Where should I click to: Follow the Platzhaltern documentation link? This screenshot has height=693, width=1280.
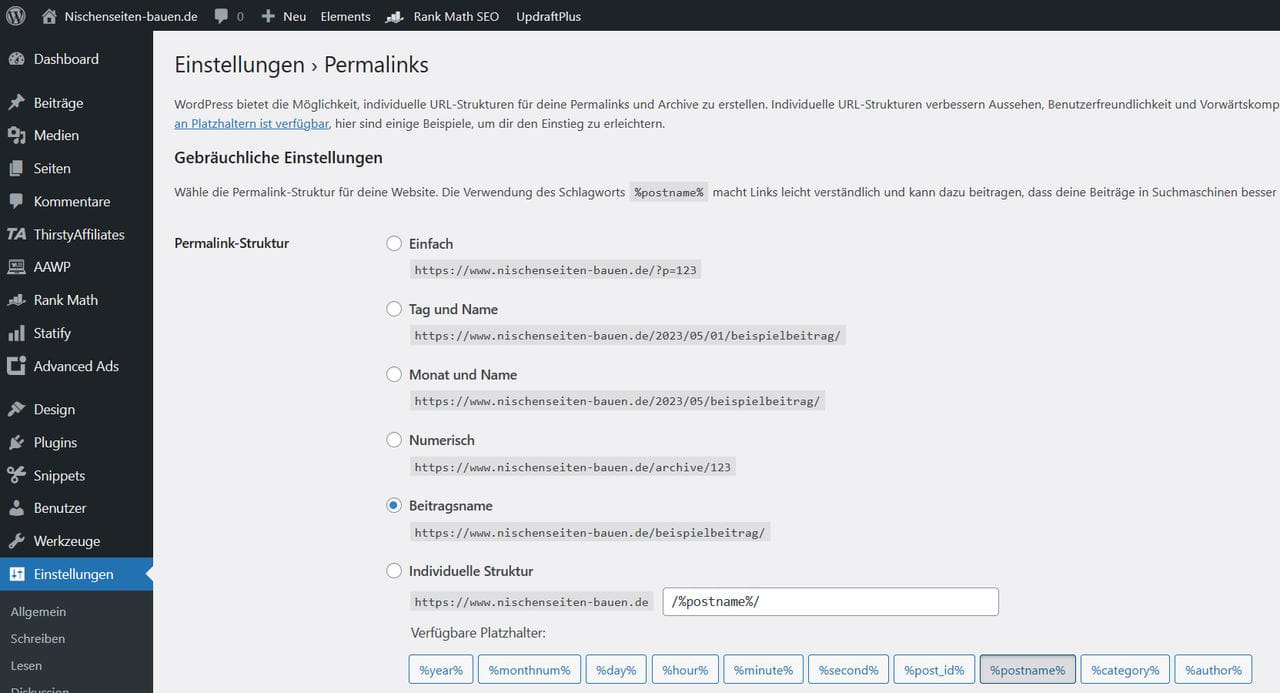[249, 123]
